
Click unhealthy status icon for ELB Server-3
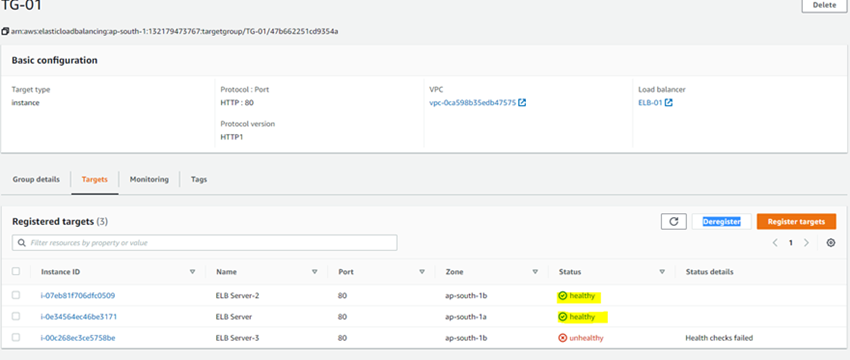(563, 338)
